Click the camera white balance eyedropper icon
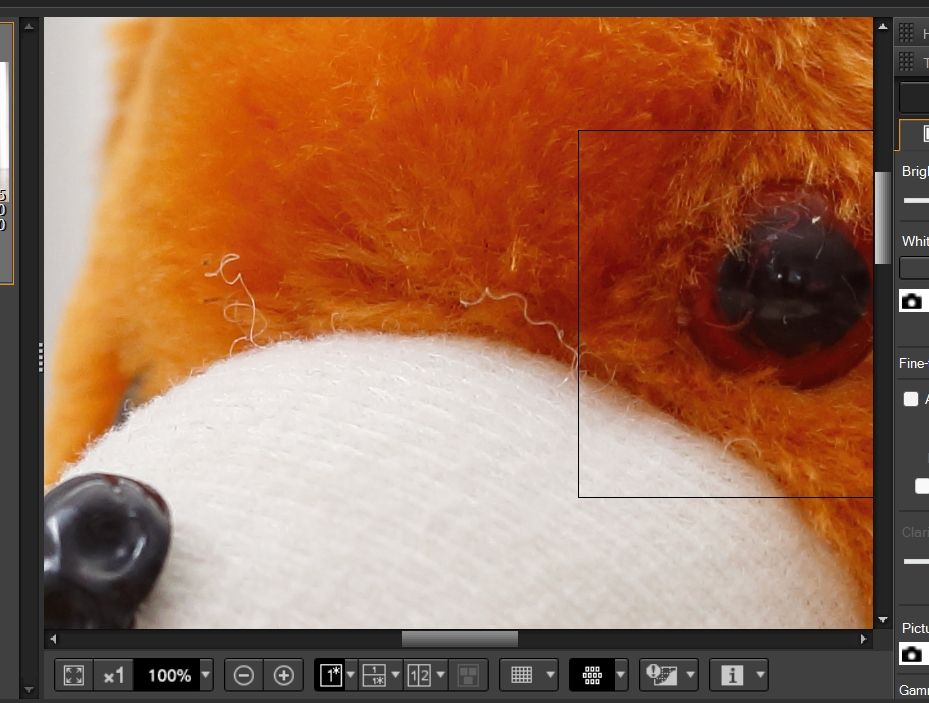Image resolution: width=929 pixels, height=703 pixels. click(913, 300)
